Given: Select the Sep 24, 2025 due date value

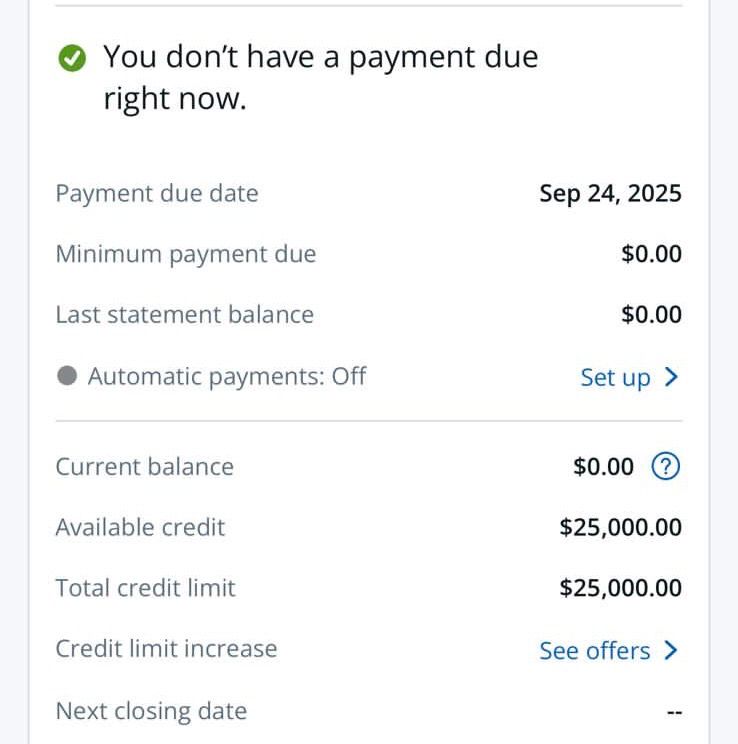Looking at the screenshot, I should 610,193.
